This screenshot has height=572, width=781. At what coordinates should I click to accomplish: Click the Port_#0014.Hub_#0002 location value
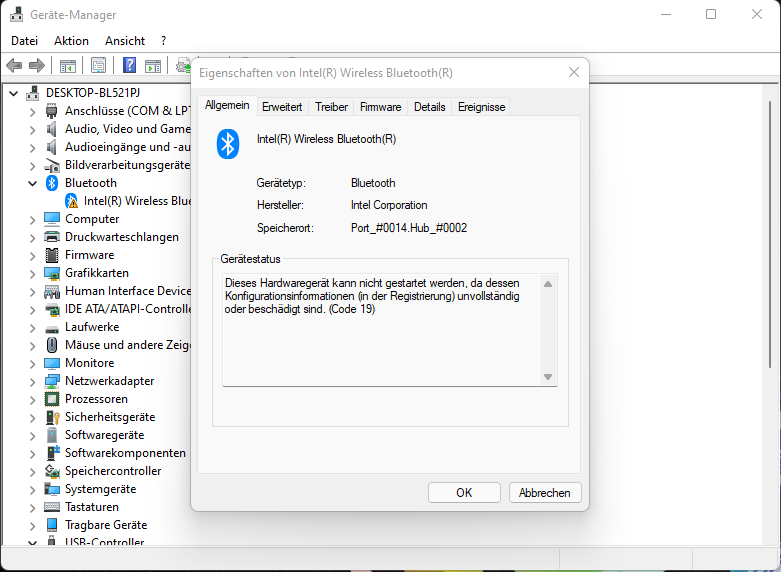(x=409, y=228)
